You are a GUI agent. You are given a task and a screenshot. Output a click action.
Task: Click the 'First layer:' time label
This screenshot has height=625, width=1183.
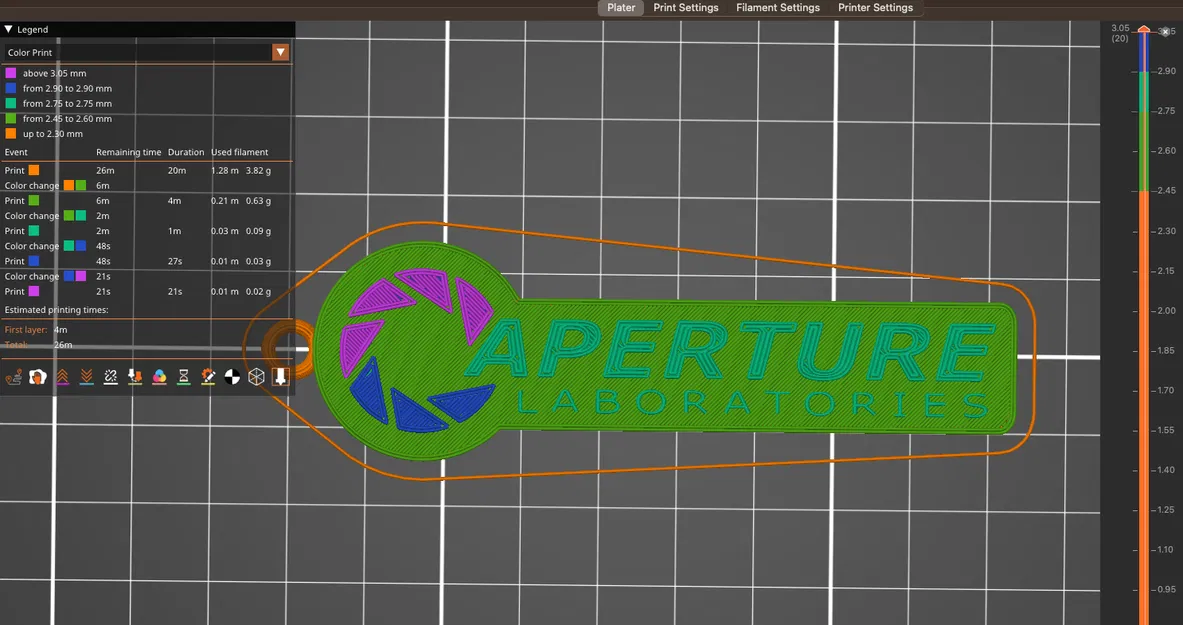tap(26, 330)
